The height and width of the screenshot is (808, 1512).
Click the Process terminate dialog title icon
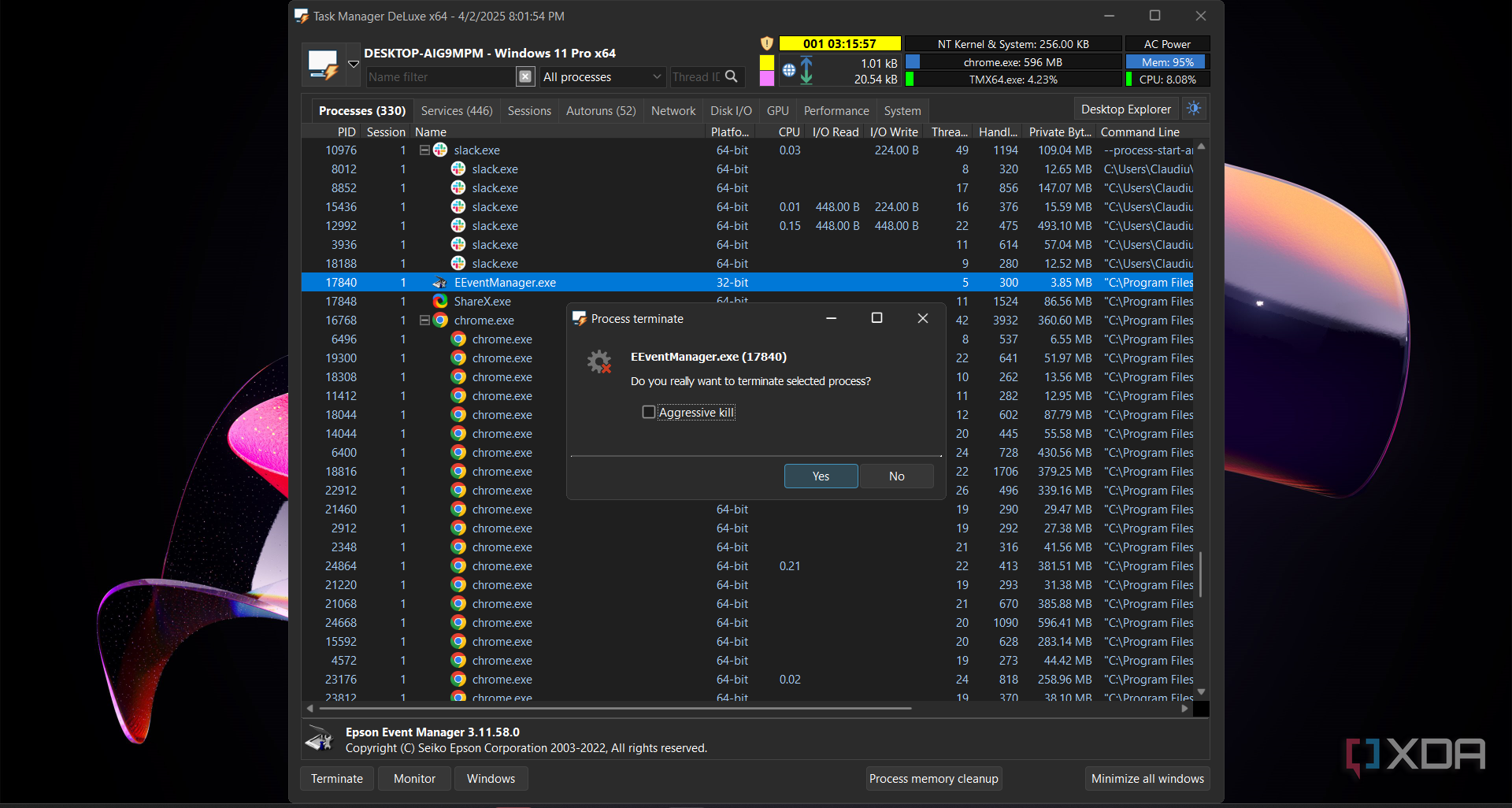coord(580,318)
